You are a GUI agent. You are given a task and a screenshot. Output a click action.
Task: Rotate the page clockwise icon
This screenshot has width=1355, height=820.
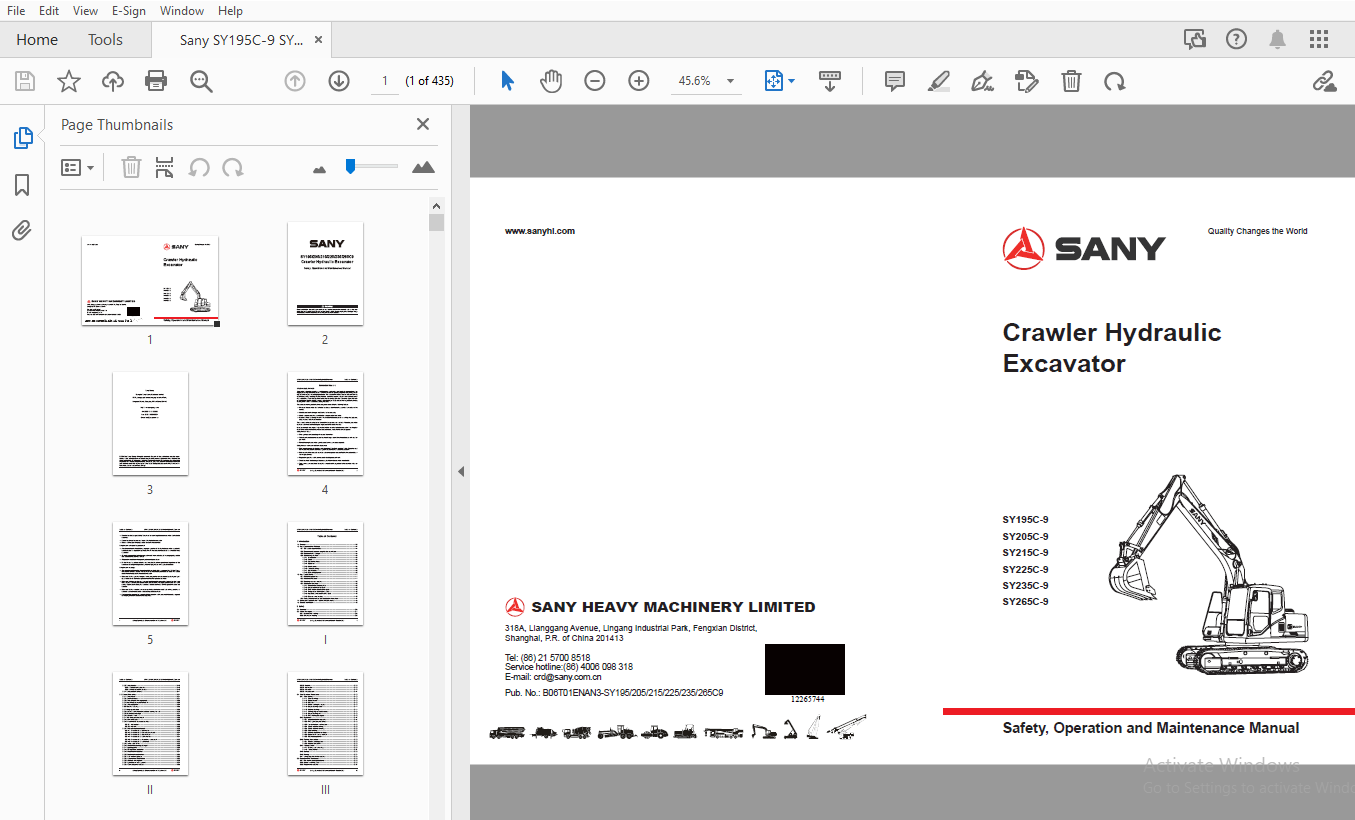click(1114, 81)
